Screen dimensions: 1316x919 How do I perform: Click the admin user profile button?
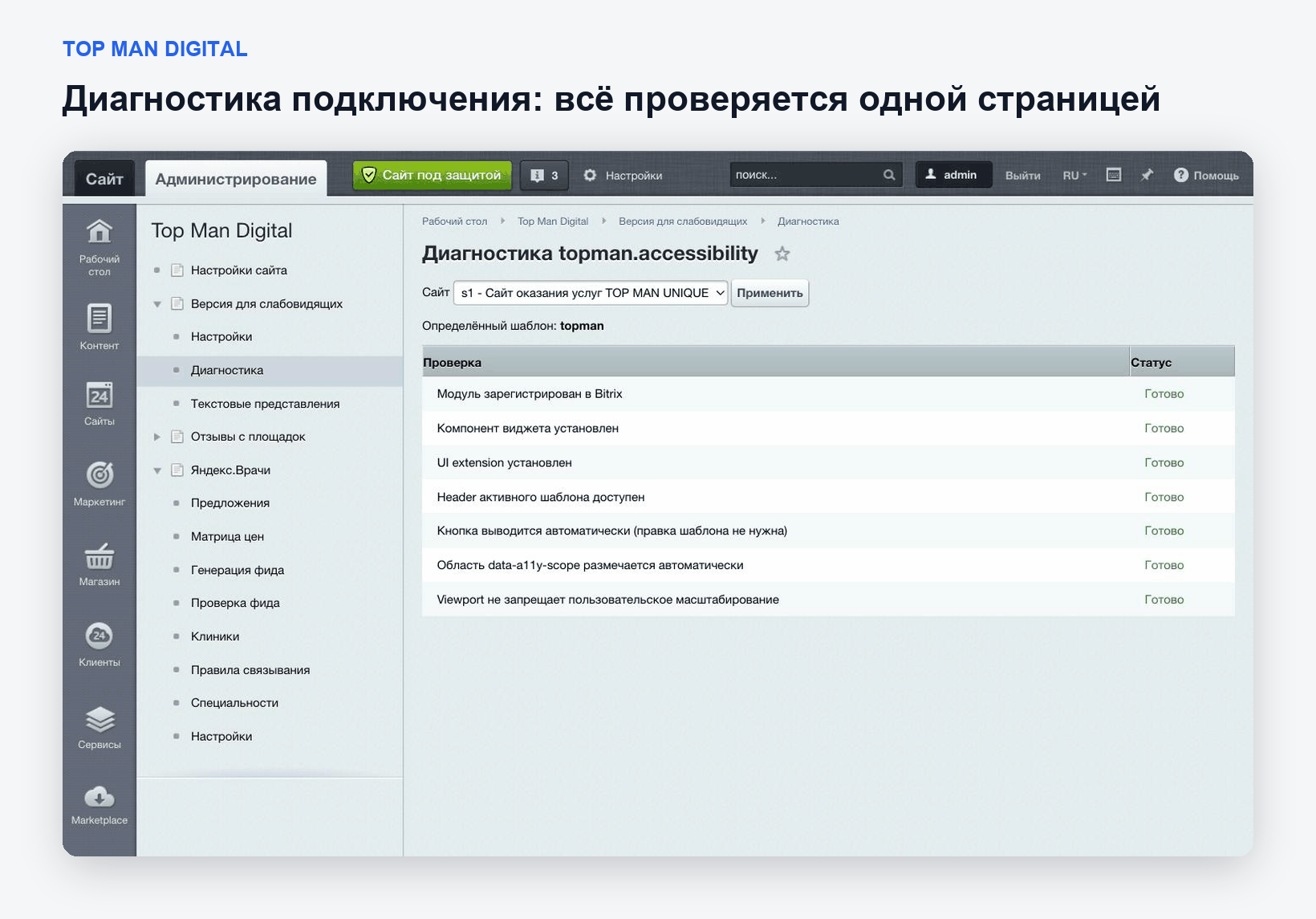pyautogui.click(x=953, y=175)
